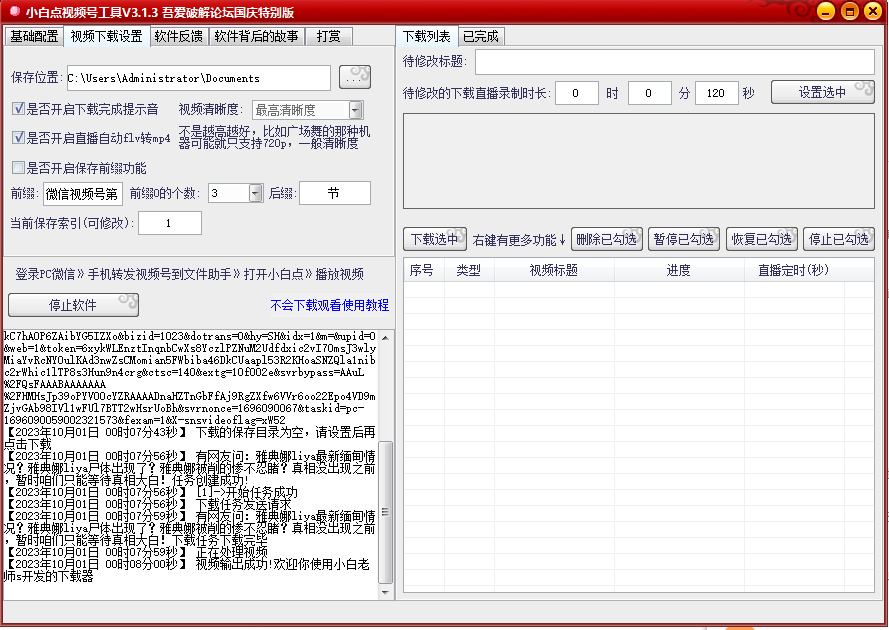Go to the 软件背后的故事 tab
This screenshot has width=889, height=630.
(x=256, y=36)
